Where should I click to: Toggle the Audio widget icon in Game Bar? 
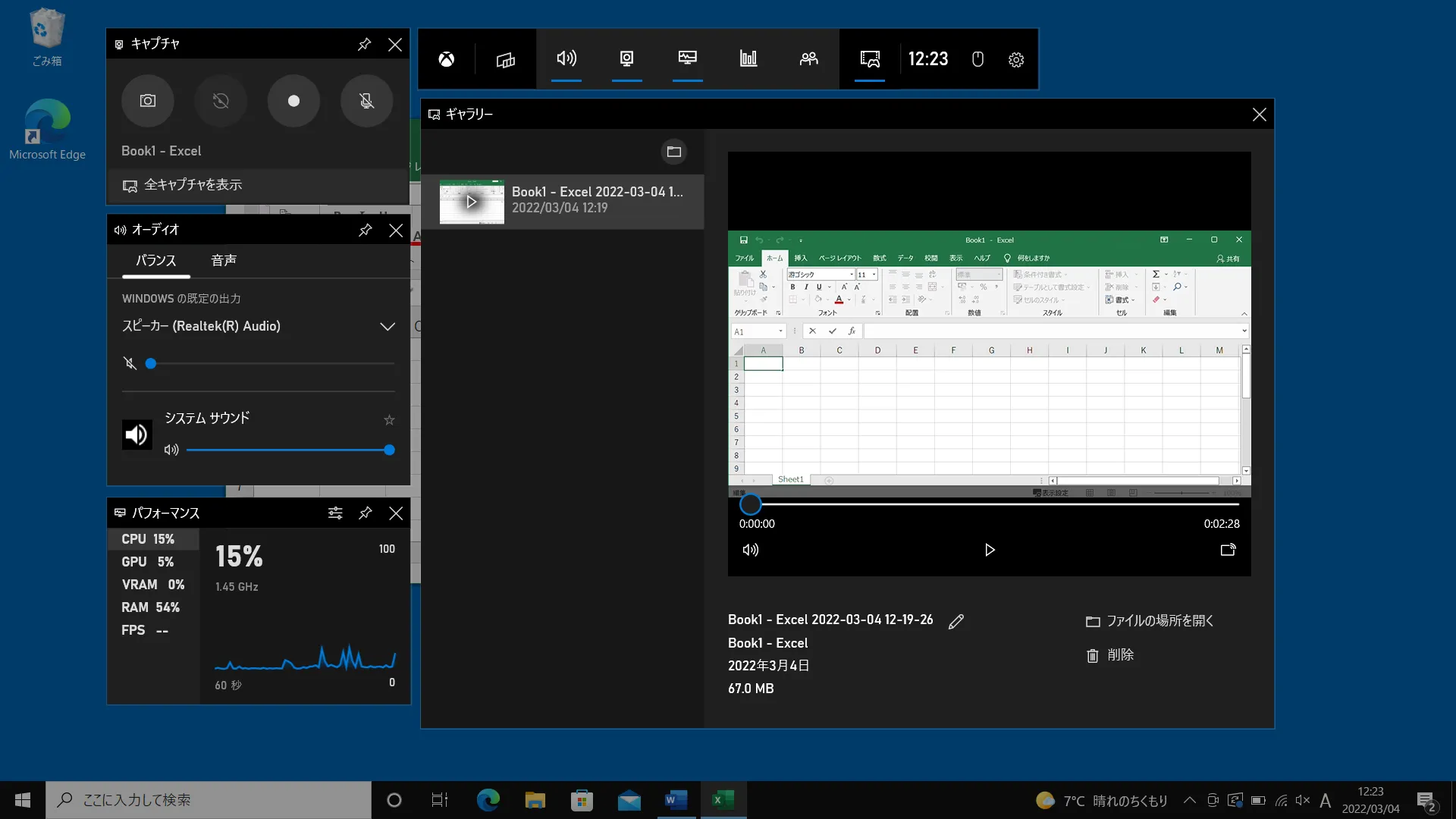tap(566, 58)
